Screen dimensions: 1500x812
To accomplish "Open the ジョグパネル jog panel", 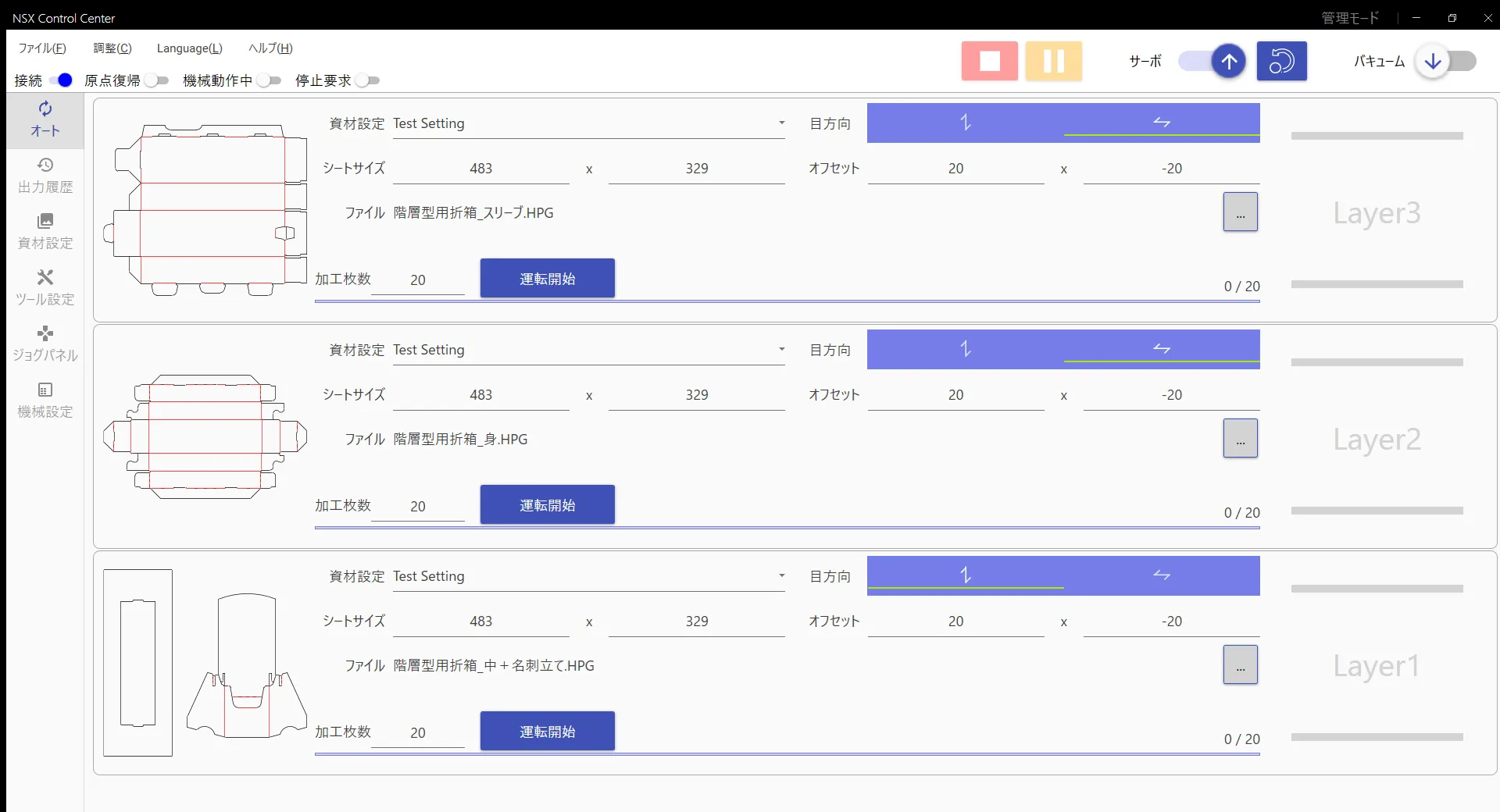I will point(45,344).
